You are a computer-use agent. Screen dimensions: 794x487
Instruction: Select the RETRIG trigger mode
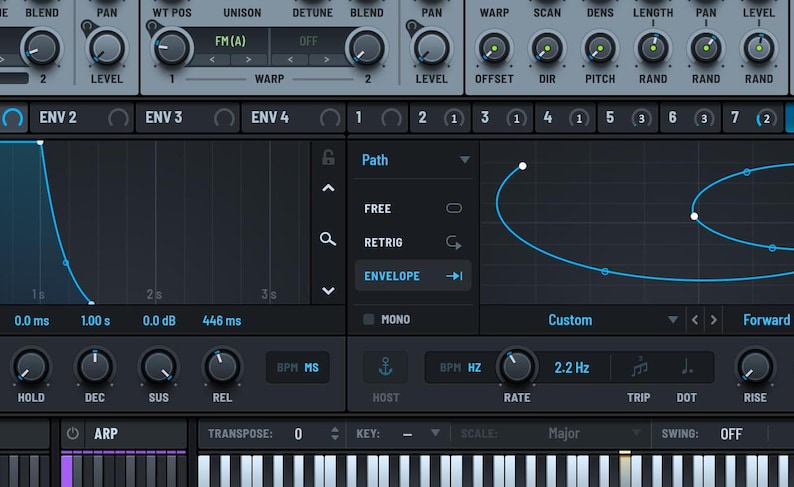[x=413, y=242]
